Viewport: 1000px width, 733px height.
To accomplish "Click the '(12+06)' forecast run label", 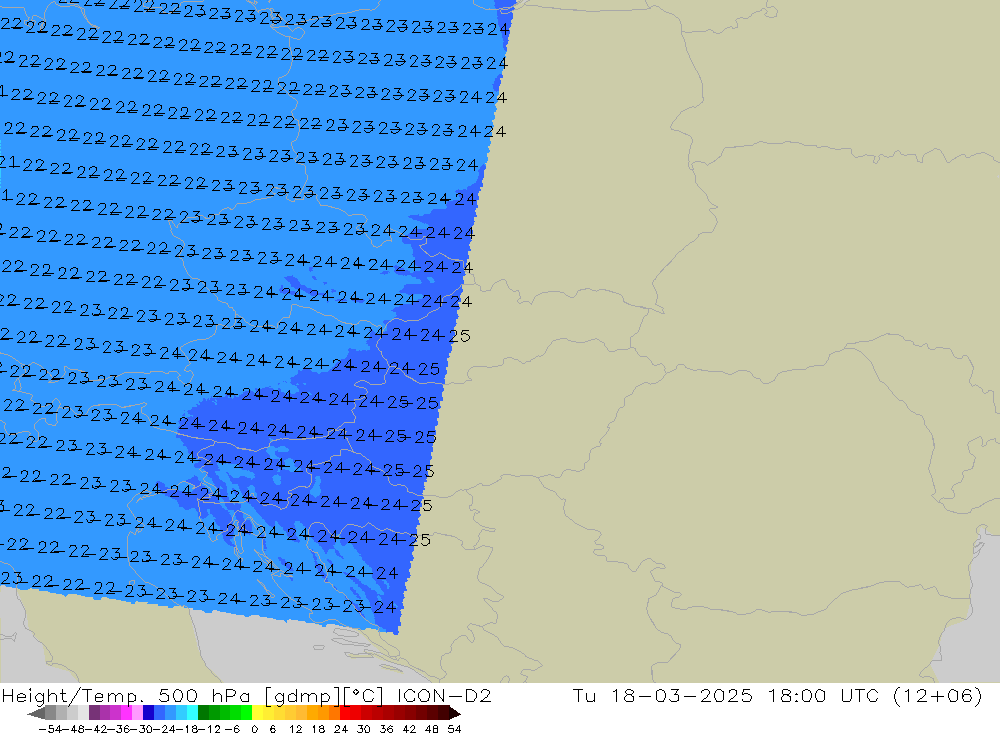I will click(x=938, y=695).
